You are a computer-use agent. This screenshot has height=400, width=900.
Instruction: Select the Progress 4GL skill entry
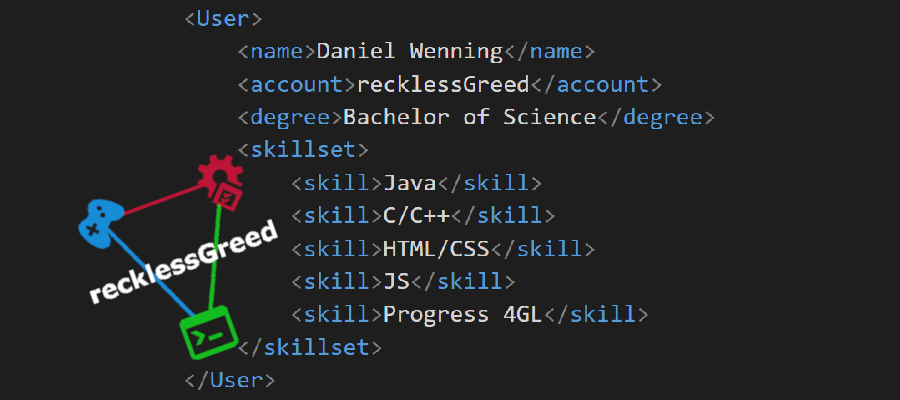pos(463,315)
